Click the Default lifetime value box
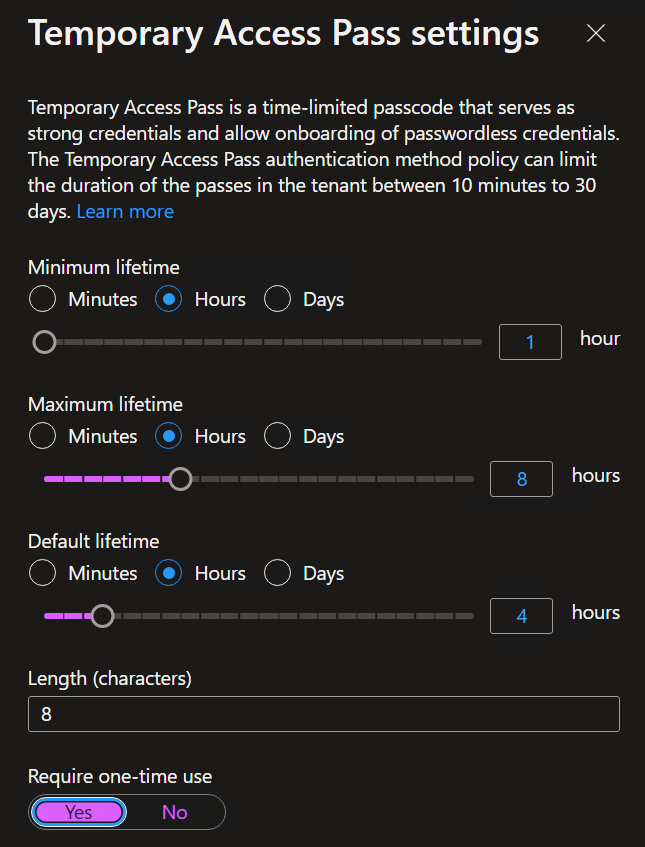The height and width of the screenshot is (847, 645). [x=521, y=616]
